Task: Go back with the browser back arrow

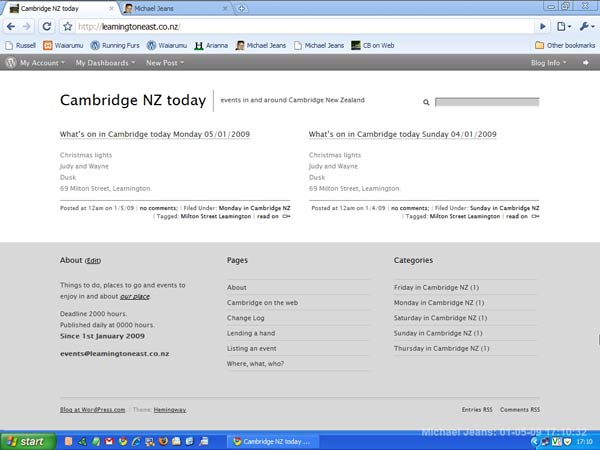Action: [x=11, y=26]
